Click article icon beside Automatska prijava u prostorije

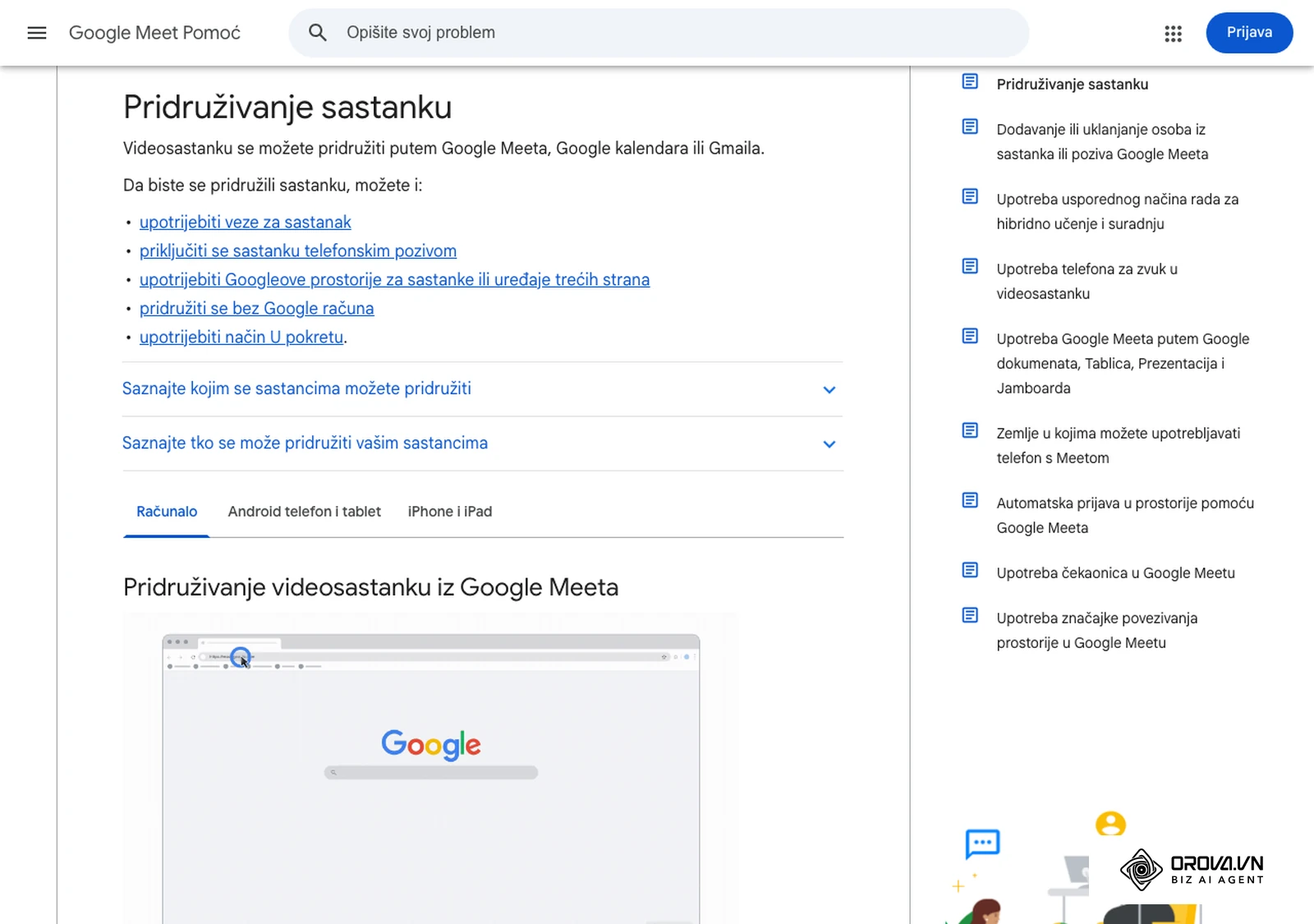970,500
